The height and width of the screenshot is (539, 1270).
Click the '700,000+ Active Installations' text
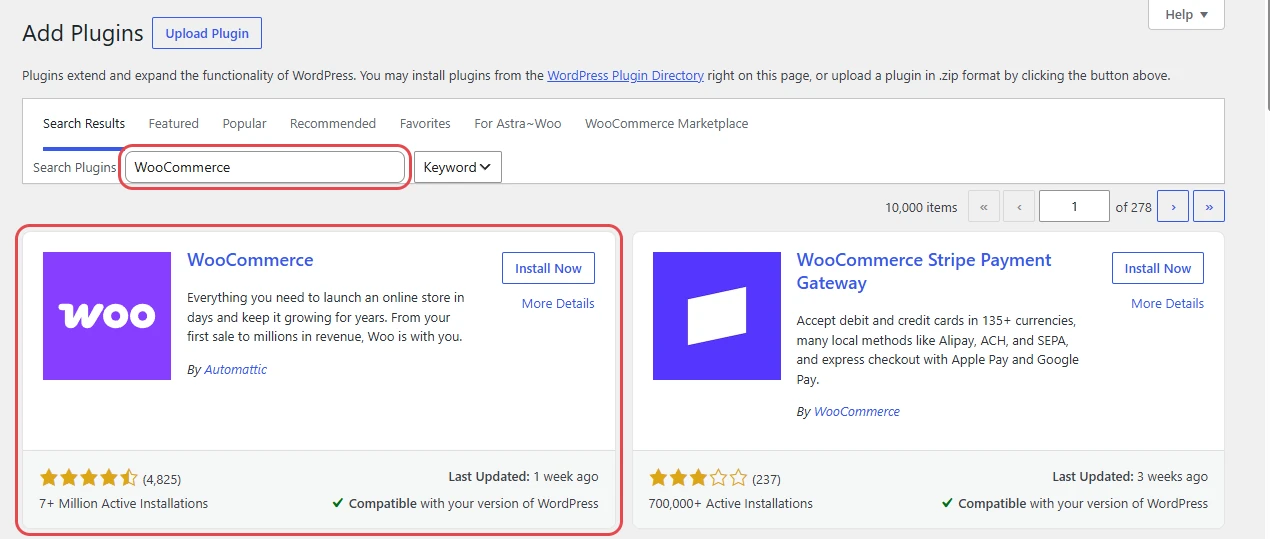pyautogui.click(x=731, y=504)
